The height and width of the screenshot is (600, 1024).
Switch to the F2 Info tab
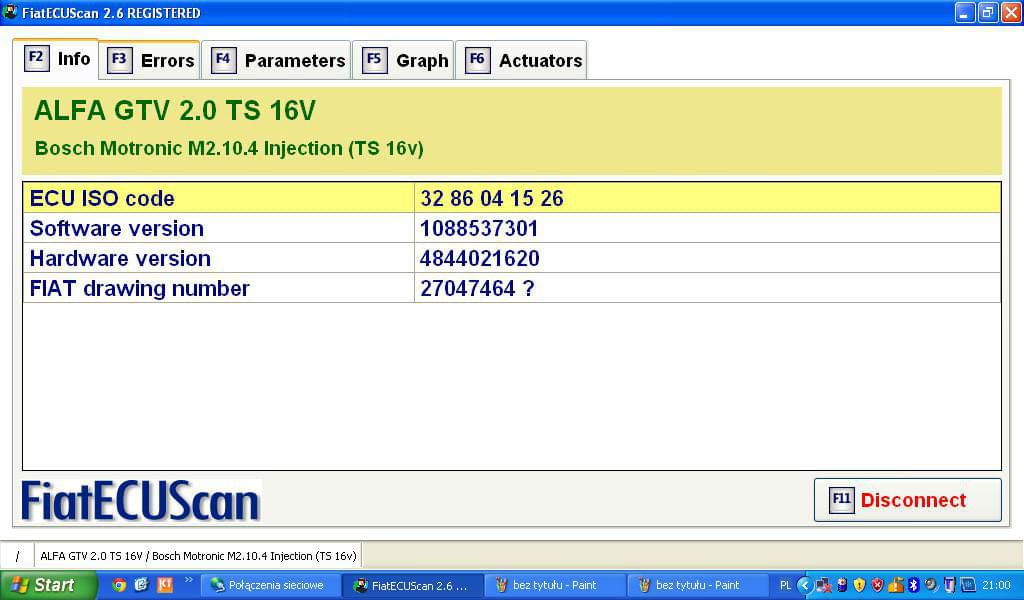click(56, 59)
